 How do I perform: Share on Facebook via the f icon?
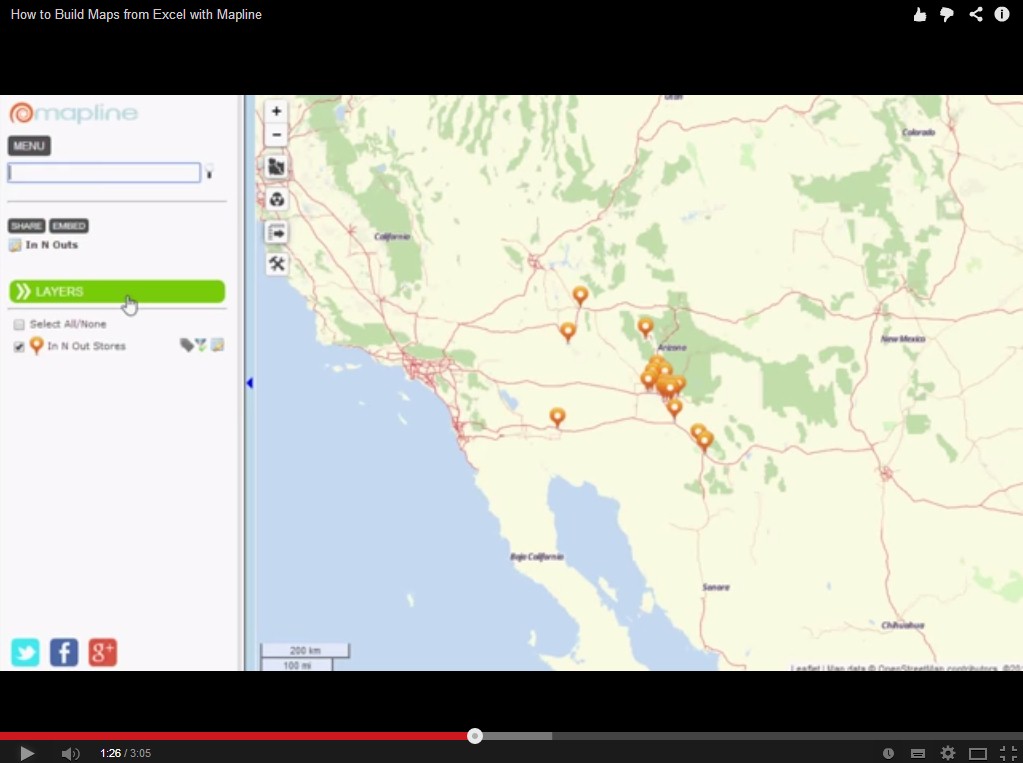click(x=64, y=652)
